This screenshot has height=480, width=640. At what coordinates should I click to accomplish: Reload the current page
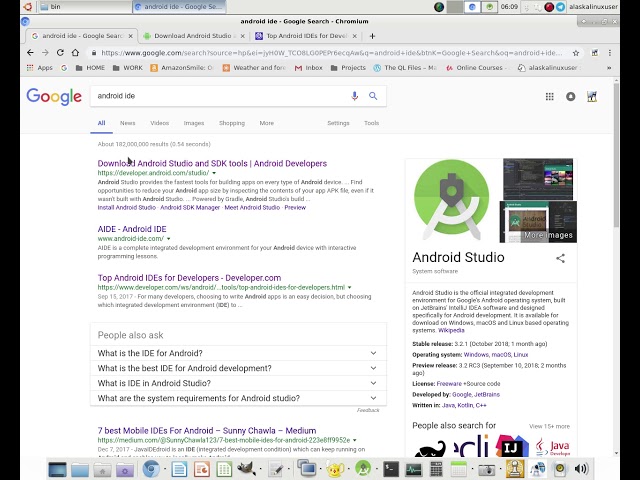pyautogui.click(x=60, y=53)
